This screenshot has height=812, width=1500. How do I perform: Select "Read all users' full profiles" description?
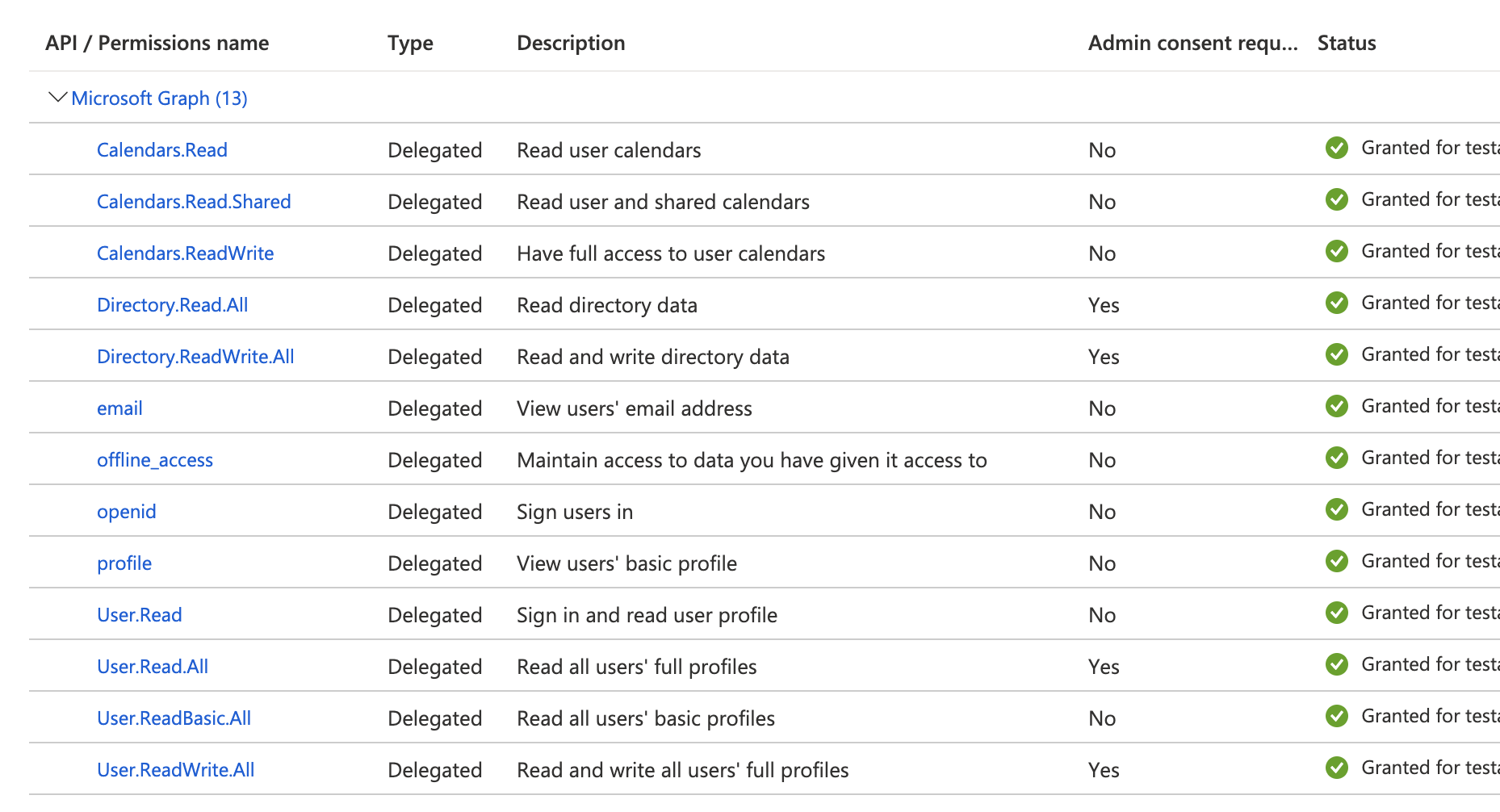point(637,667)
